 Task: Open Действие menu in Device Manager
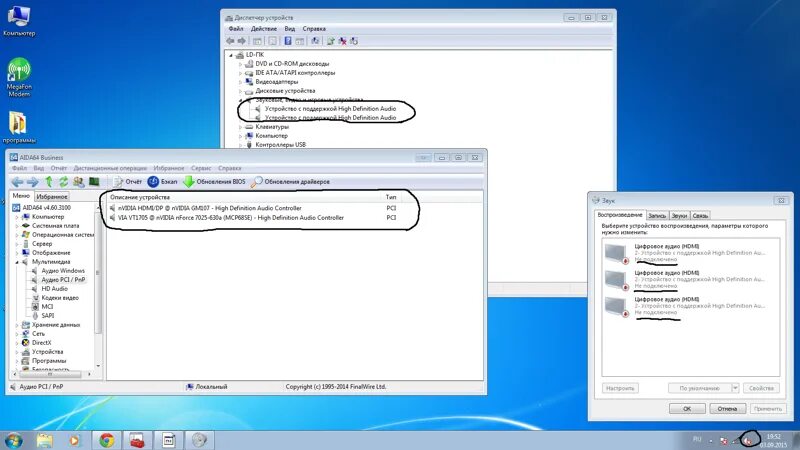coord(264,29)
